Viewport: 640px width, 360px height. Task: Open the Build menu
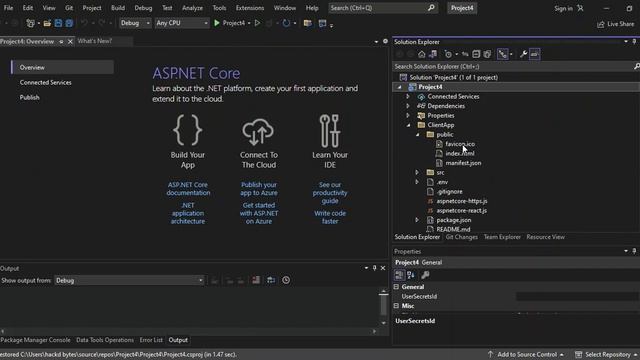(118, 8)
